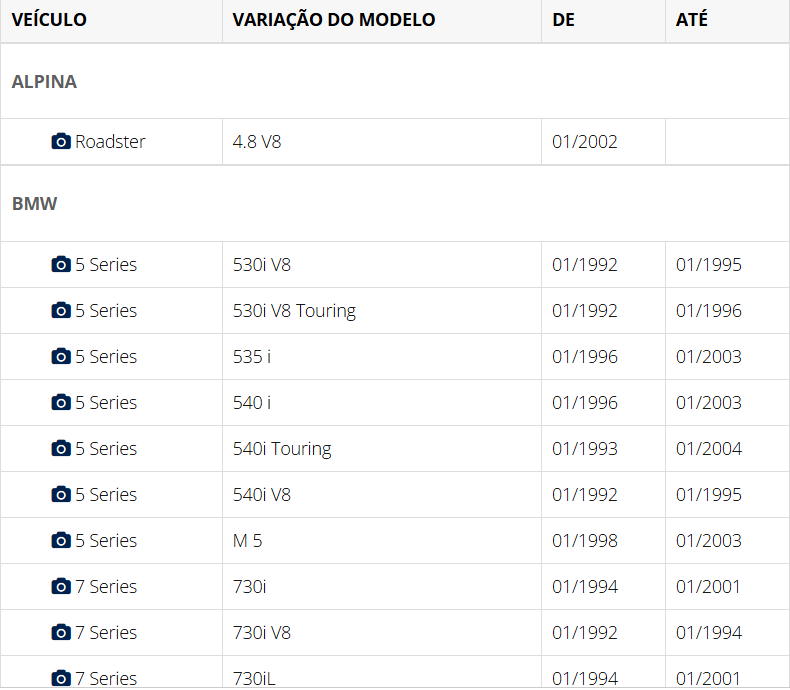Click camera icon for 730i row

[61, 587]
